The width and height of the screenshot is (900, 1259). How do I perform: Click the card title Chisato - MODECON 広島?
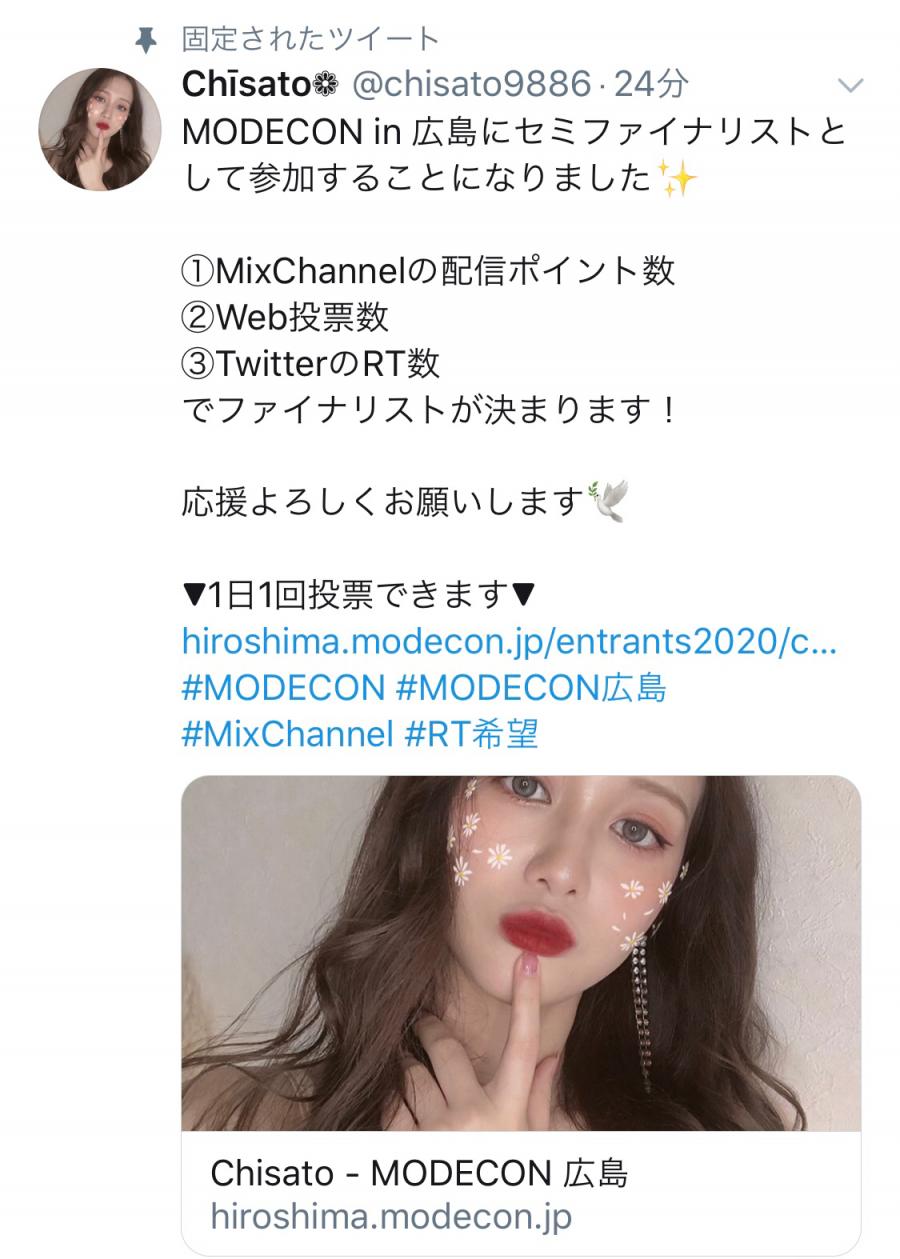[x=419, y=1173]
